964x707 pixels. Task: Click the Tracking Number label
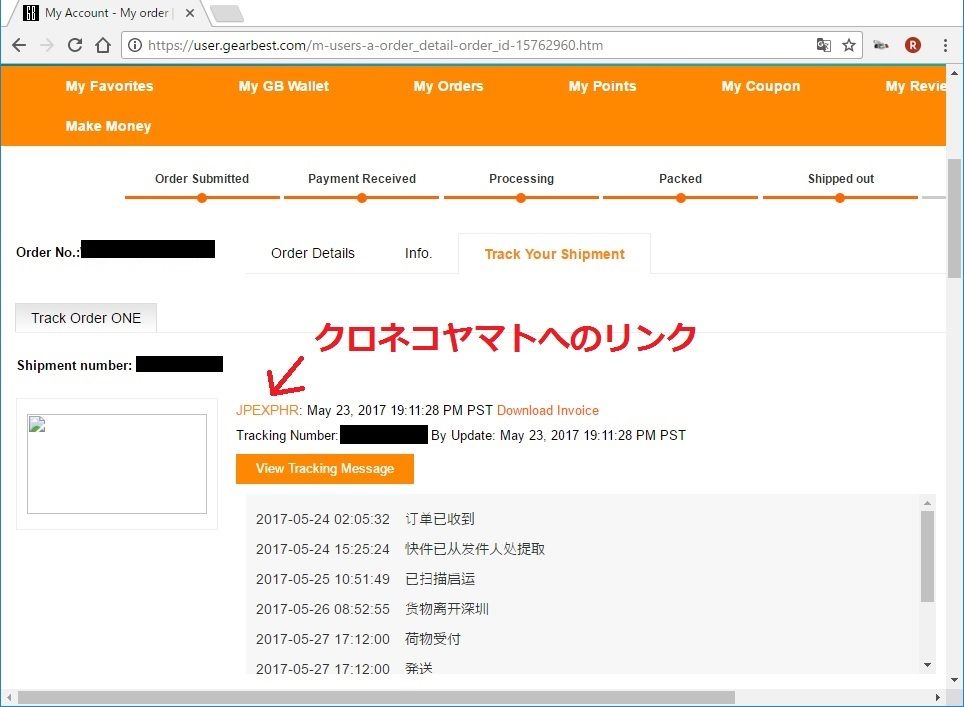click(x=287, y=435)
